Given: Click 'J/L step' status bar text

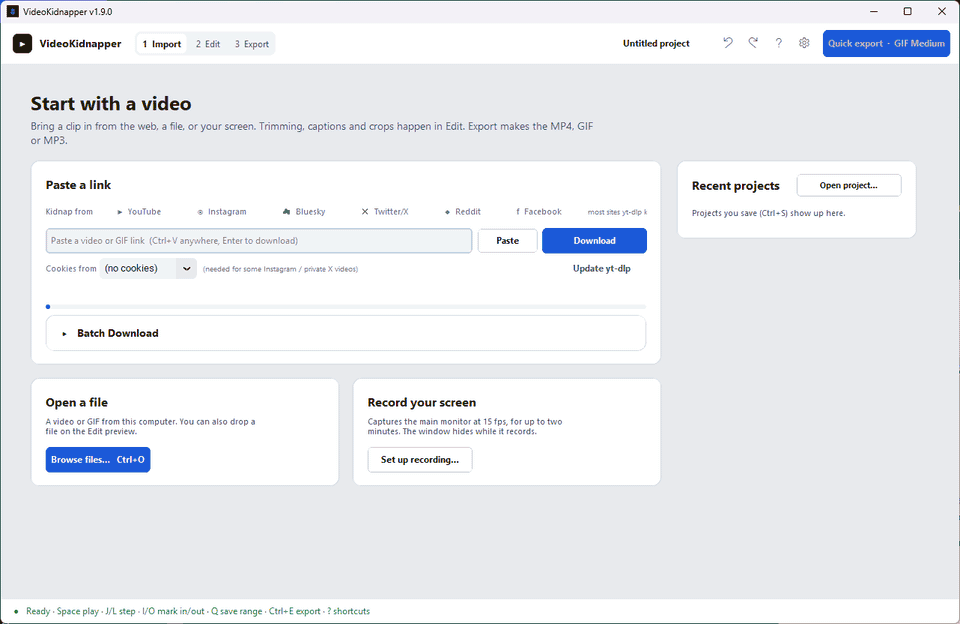Looking at the screenshot, I should tap(120, 611).
